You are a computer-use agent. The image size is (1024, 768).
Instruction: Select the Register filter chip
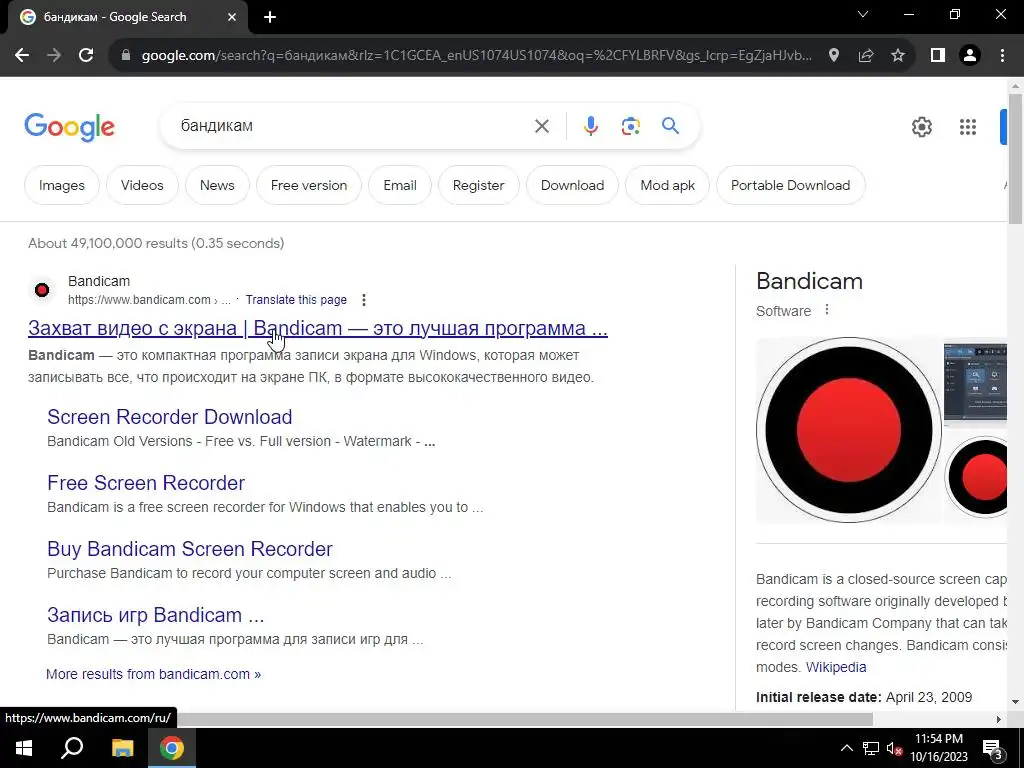coord(479,185)
